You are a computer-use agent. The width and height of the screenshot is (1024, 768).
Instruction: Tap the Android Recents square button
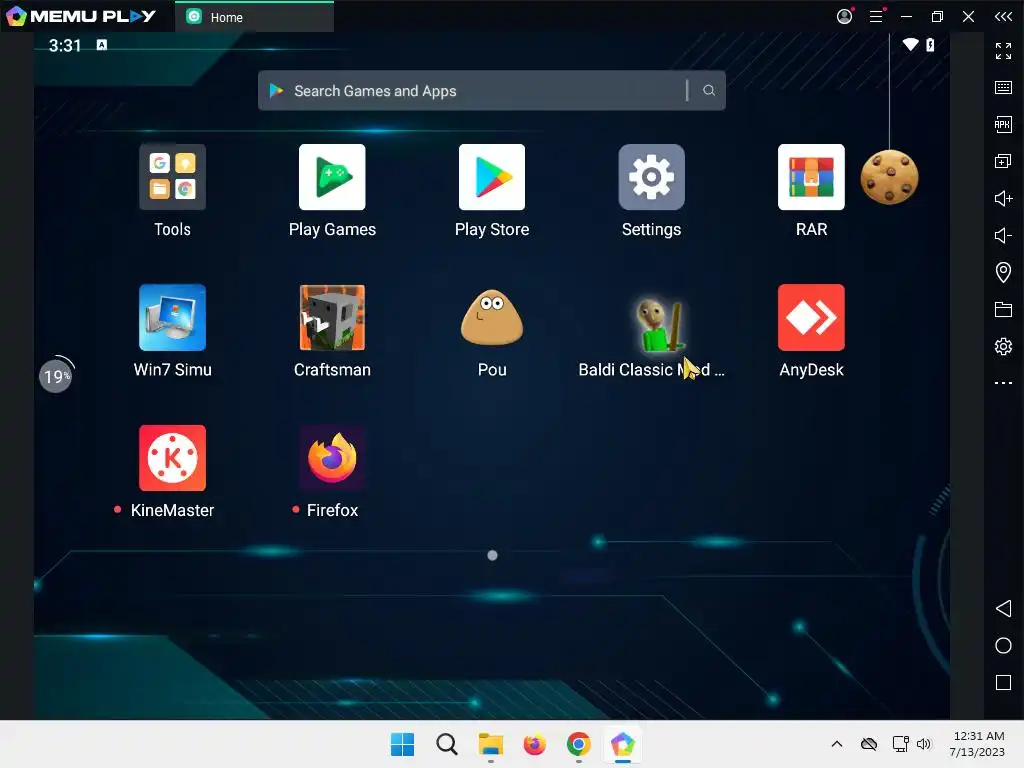[x=1003, y=682]
